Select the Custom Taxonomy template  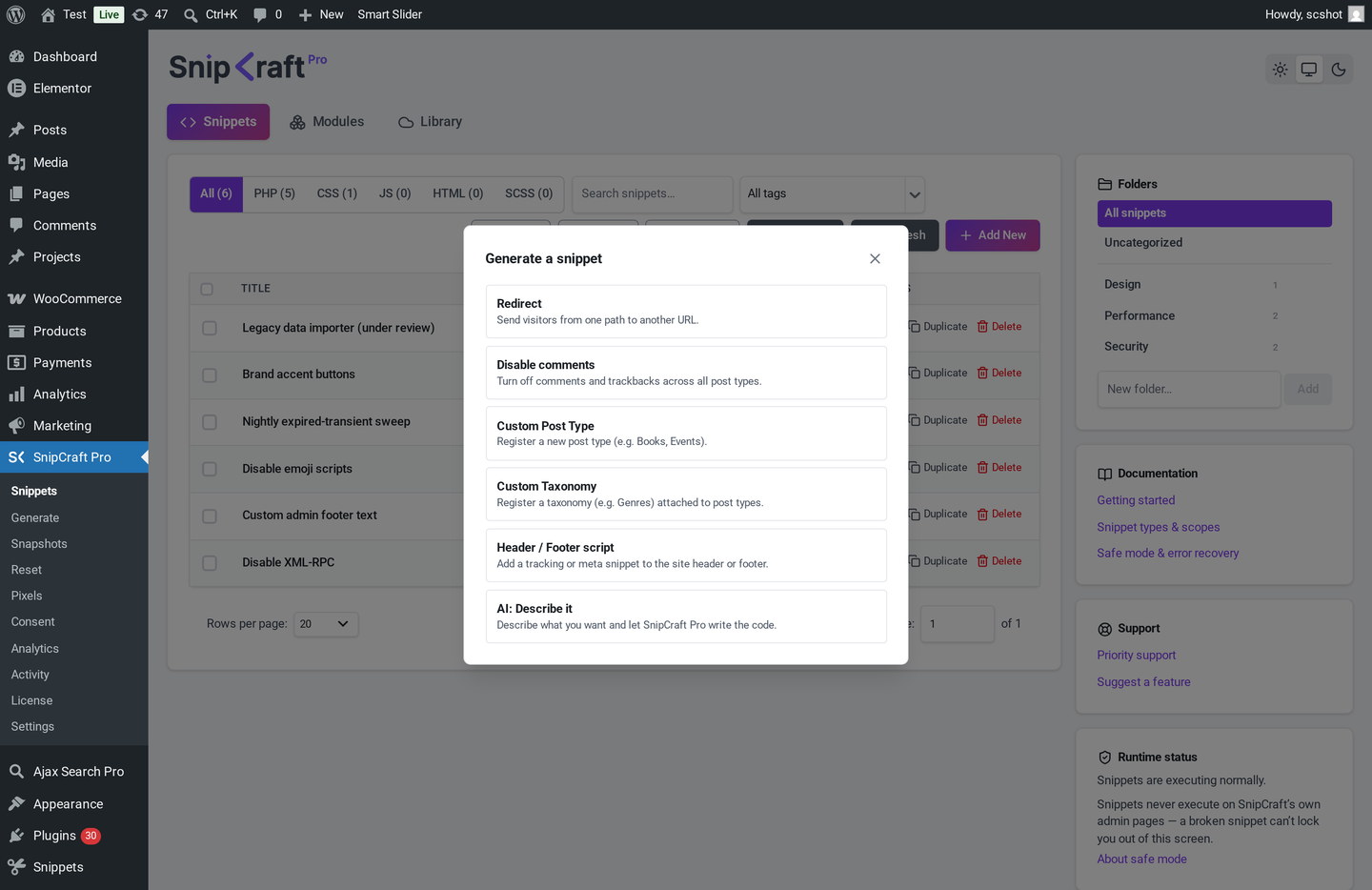pos(686,495)
